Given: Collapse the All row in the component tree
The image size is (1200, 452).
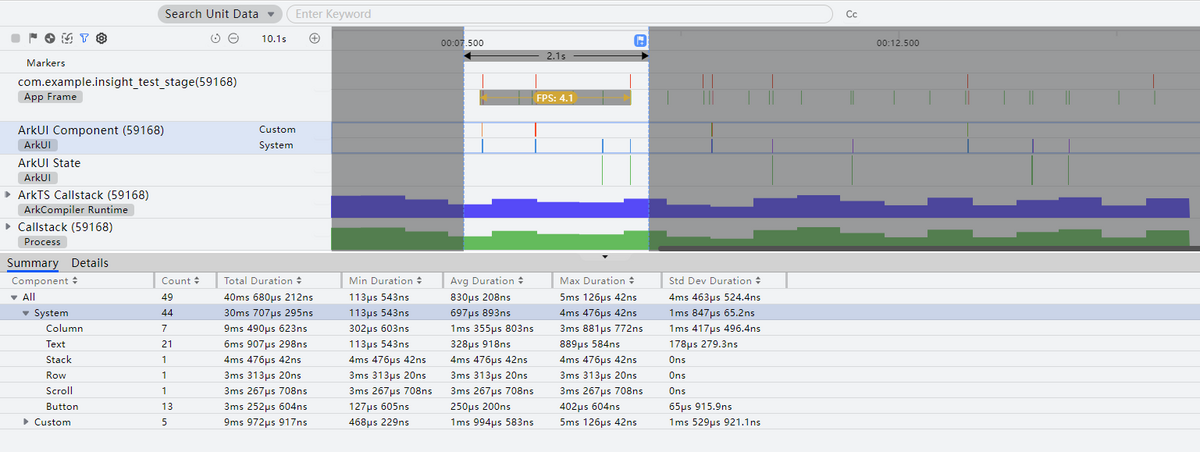Looking at the screenshot, I should pos(14,297).
